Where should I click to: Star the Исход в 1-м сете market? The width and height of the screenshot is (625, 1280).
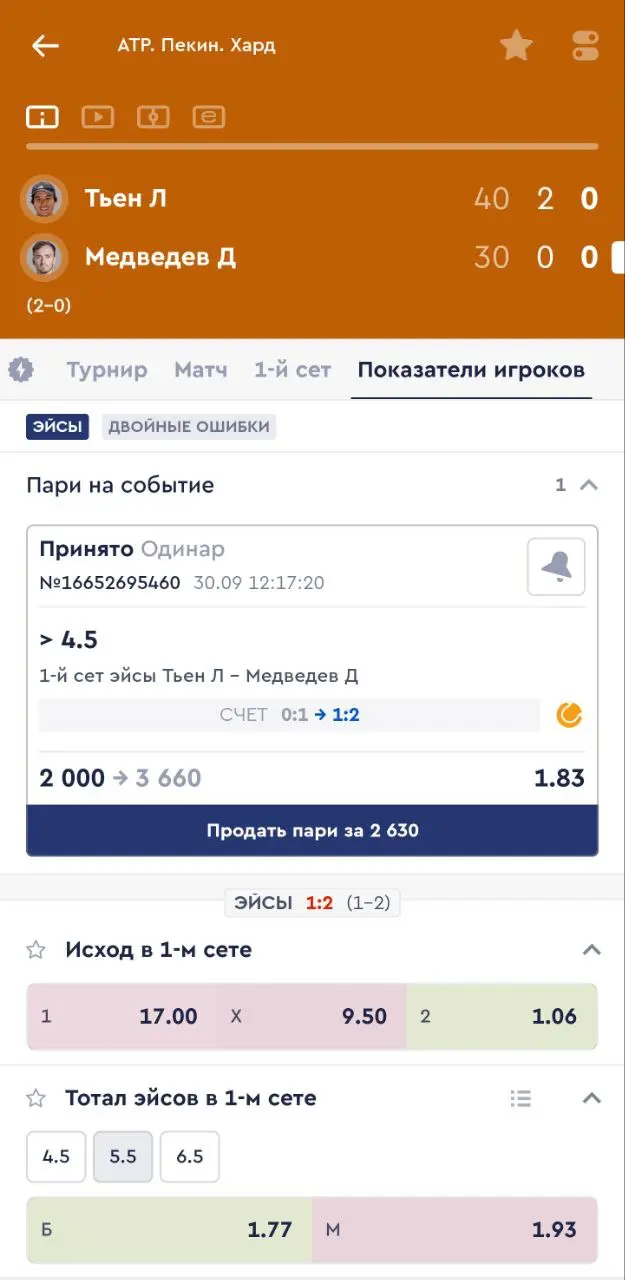(36, 950)
